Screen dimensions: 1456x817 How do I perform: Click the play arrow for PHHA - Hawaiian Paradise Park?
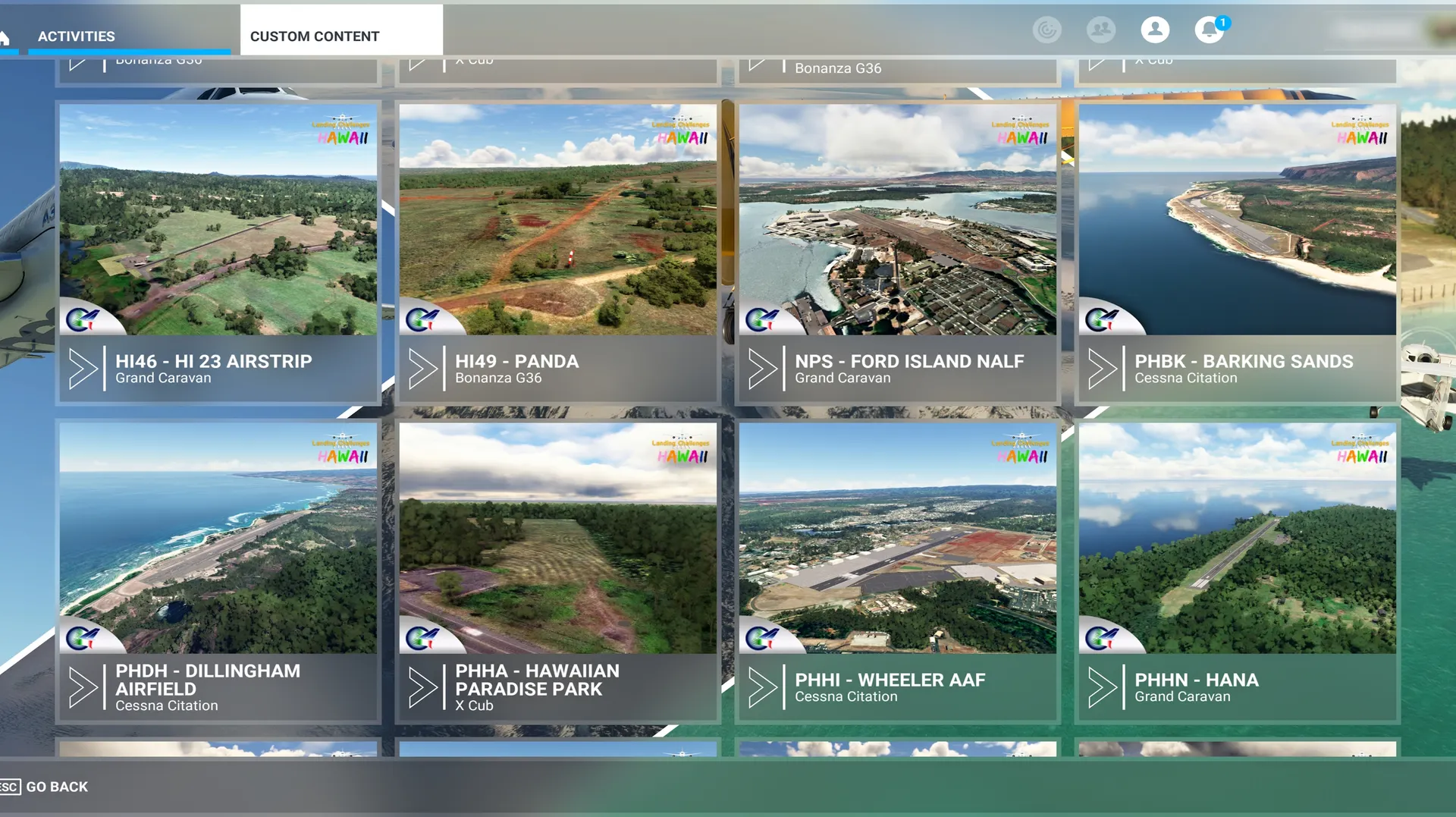coord(422,687)
